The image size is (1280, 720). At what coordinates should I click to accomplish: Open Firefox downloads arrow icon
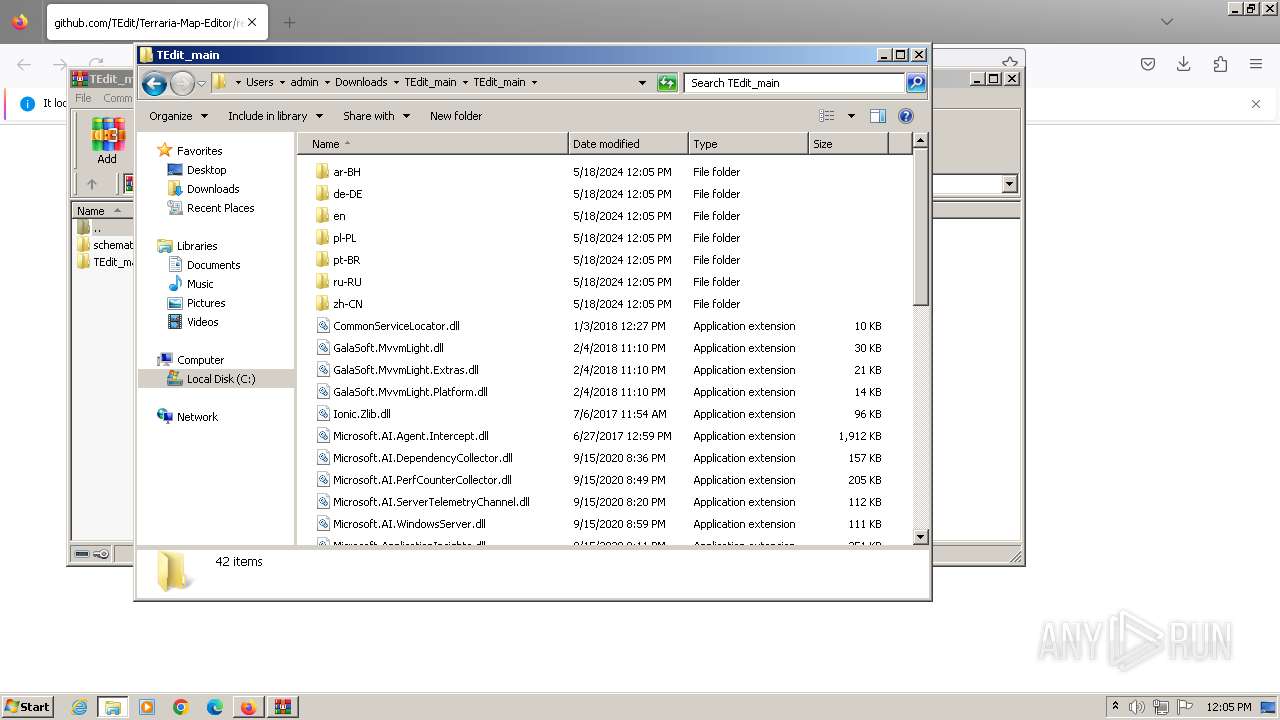1184,64
